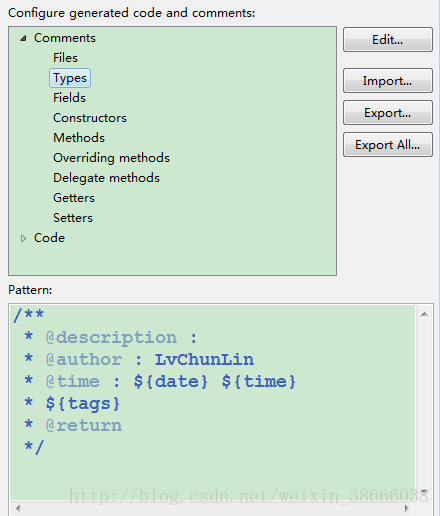Image resolution: width=440 pixels, height=516 pixels.
Task: Click the @return line in Pattern
Action: 73,425
